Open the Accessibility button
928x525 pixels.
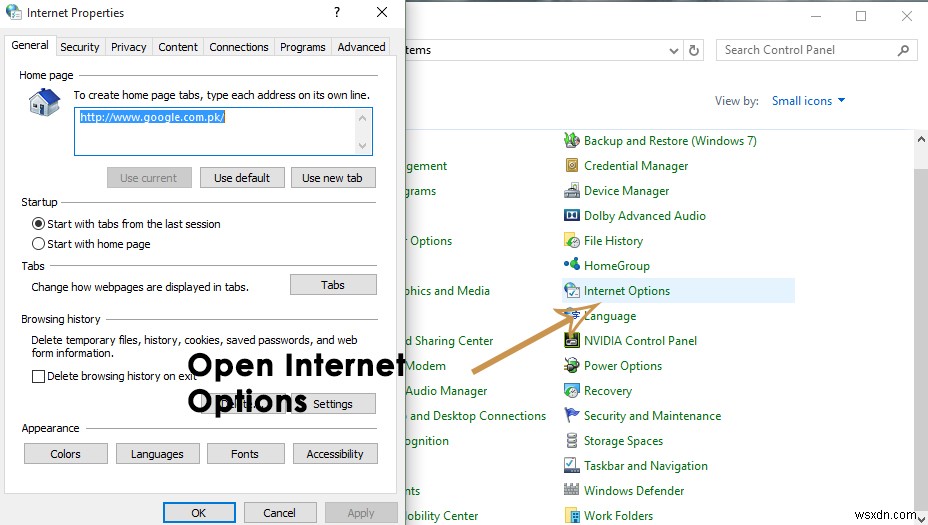[x=335, y=454]
